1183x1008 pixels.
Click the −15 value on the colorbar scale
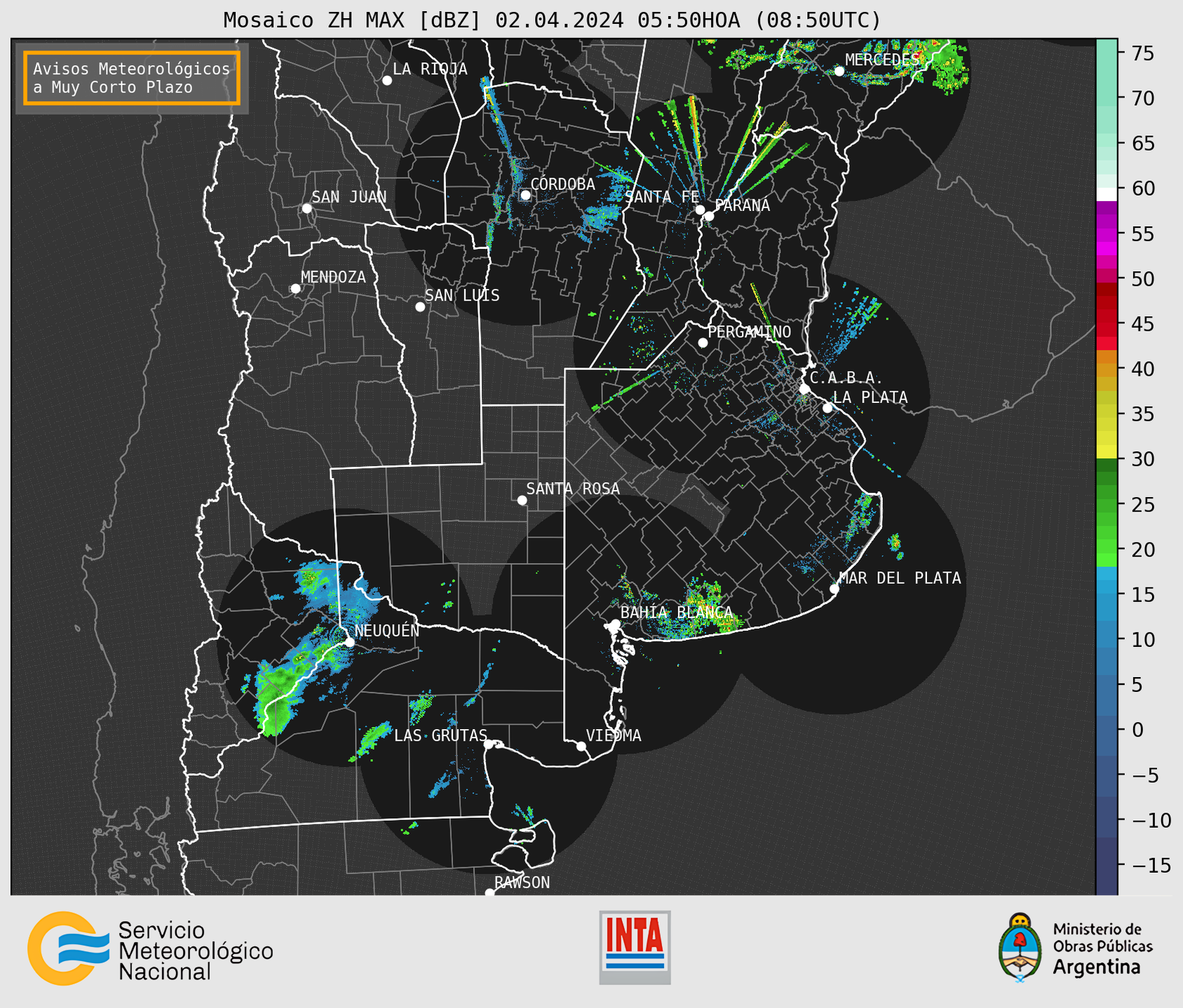[1151, 865]
